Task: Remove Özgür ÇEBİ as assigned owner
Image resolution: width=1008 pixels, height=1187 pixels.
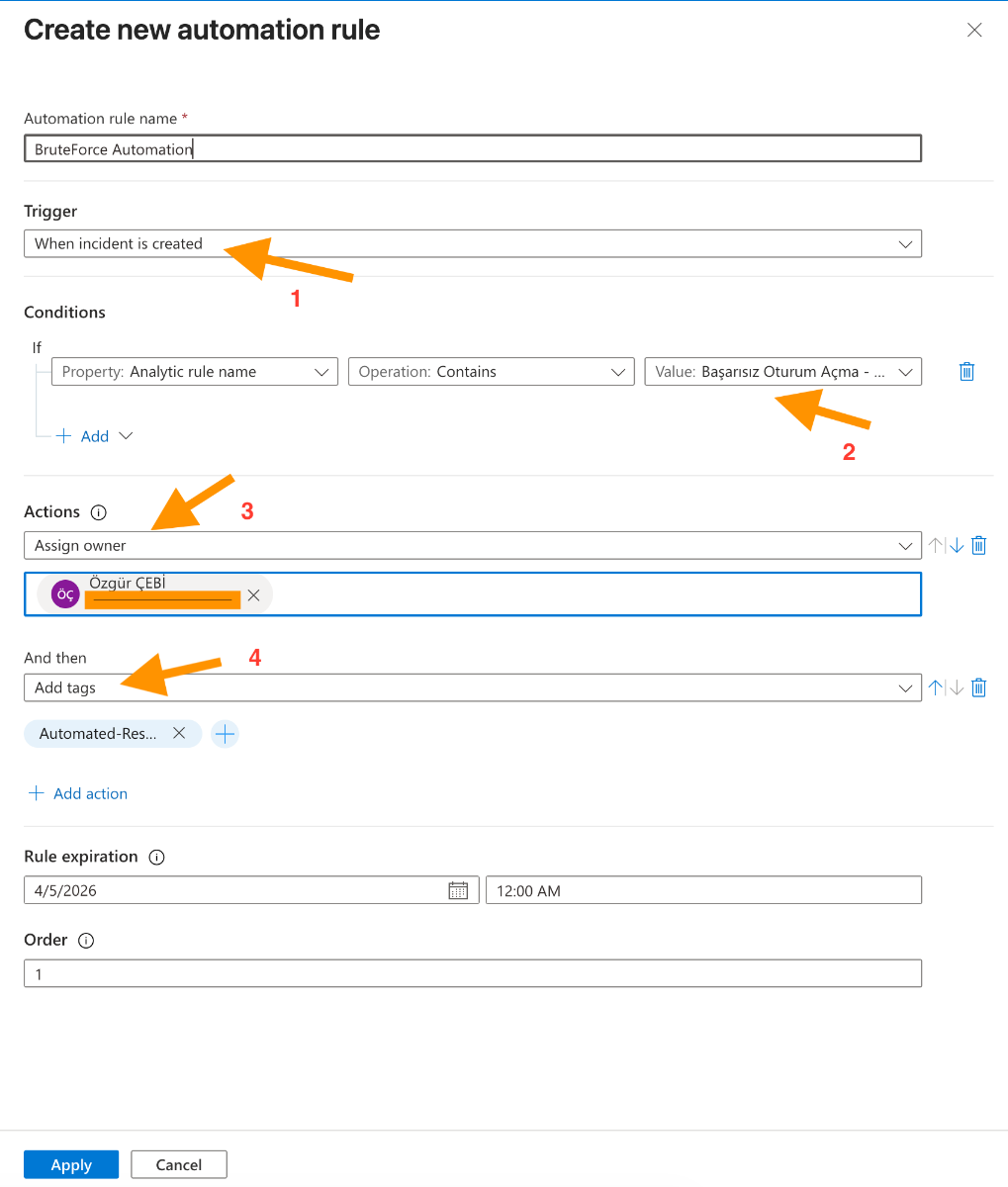Action: 253,594
